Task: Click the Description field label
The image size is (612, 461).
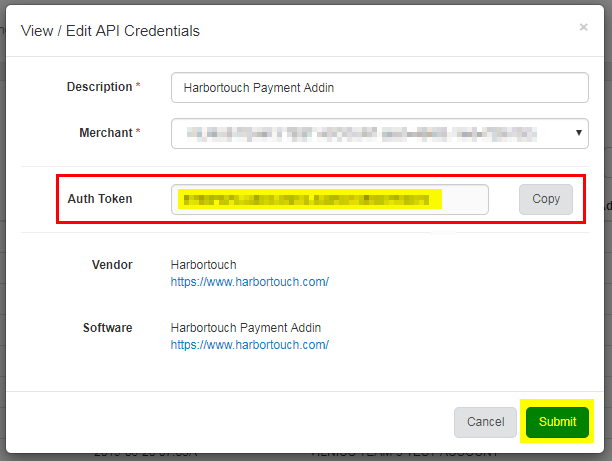Action: pyautogui.click(x=99, y=87)
